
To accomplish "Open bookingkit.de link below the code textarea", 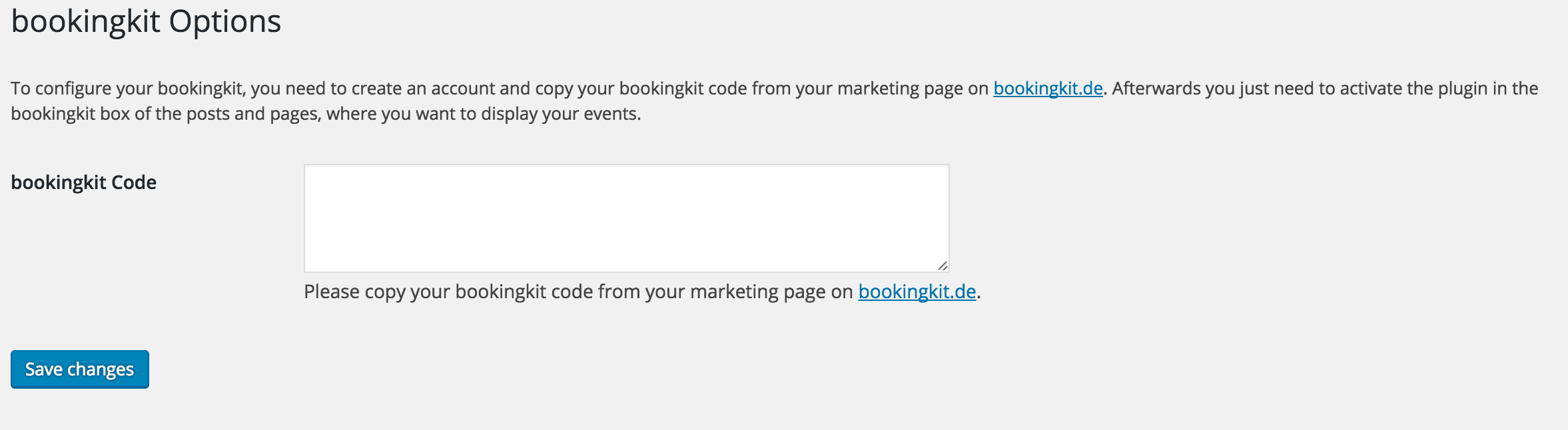I will point(917,292).
